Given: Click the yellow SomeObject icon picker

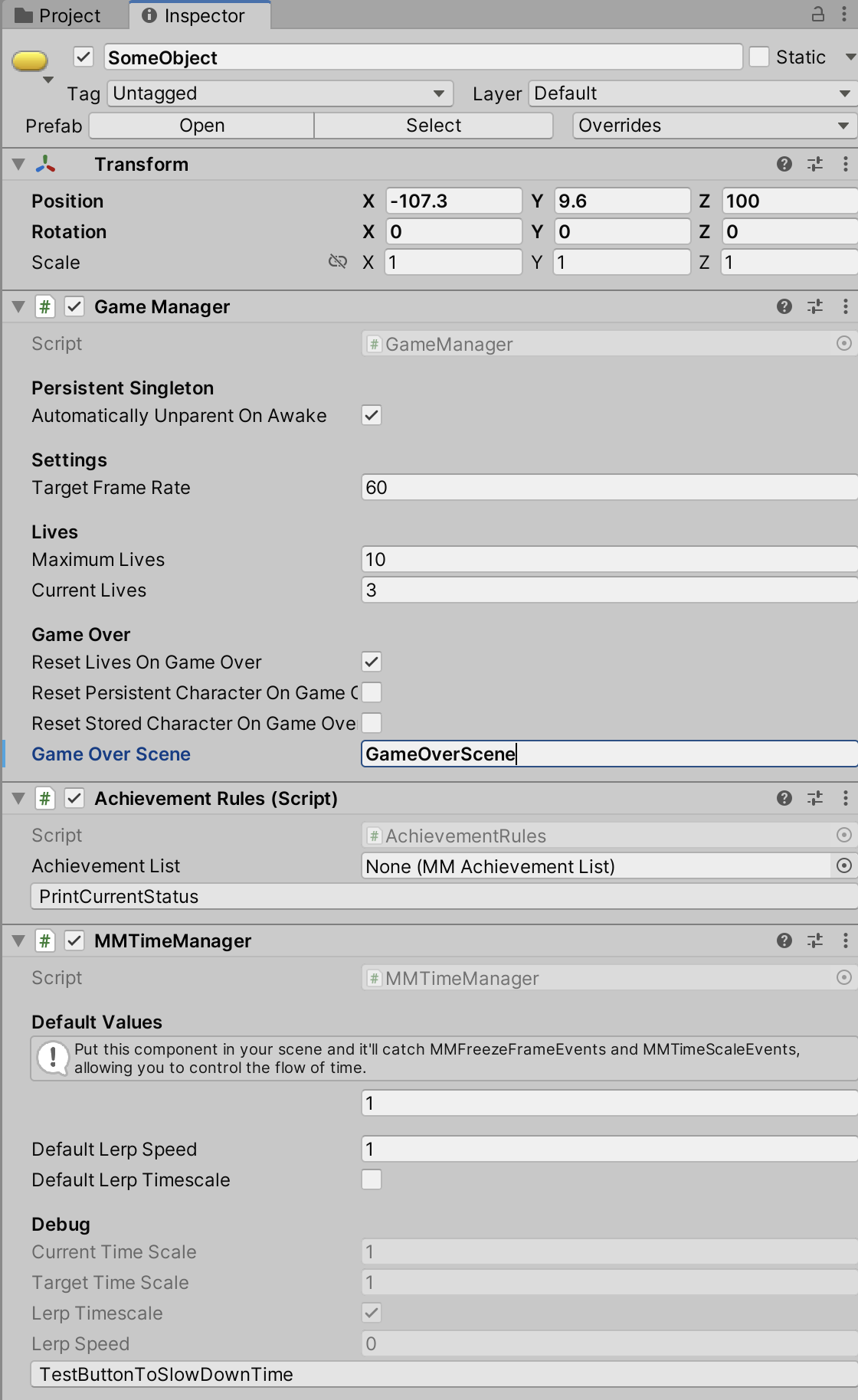Looking at the screenshot, I should 30,61.
